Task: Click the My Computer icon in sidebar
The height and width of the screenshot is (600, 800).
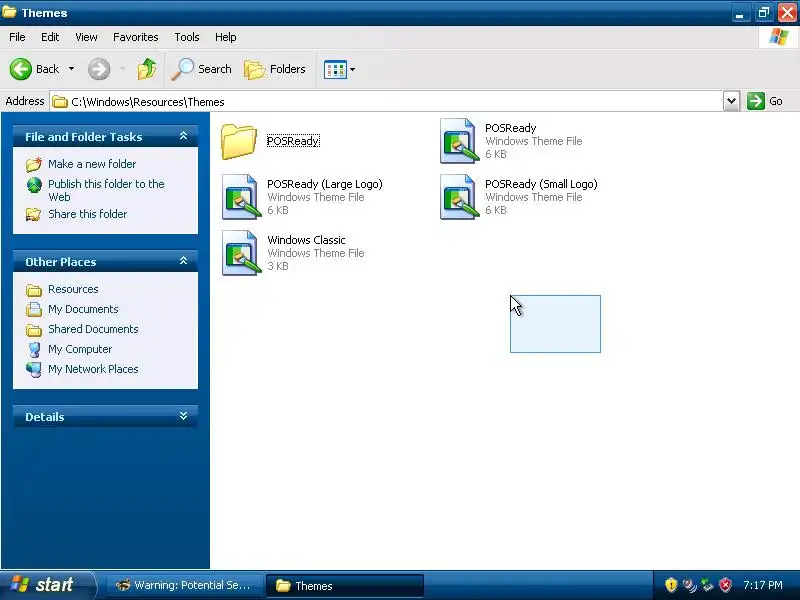Action: (x=34, y=349)
